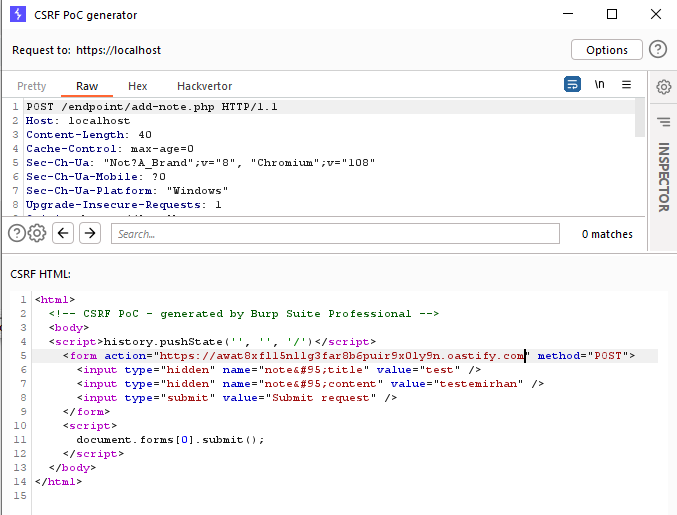The width and height of the screenshot is (677, 515).
Task: Click the Sec-Ch-Ua header with Chromium value
Action: 200,163
